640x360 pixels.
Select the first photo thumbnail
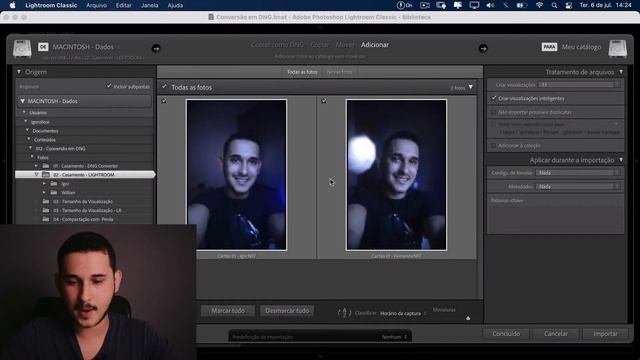[236, 175]
